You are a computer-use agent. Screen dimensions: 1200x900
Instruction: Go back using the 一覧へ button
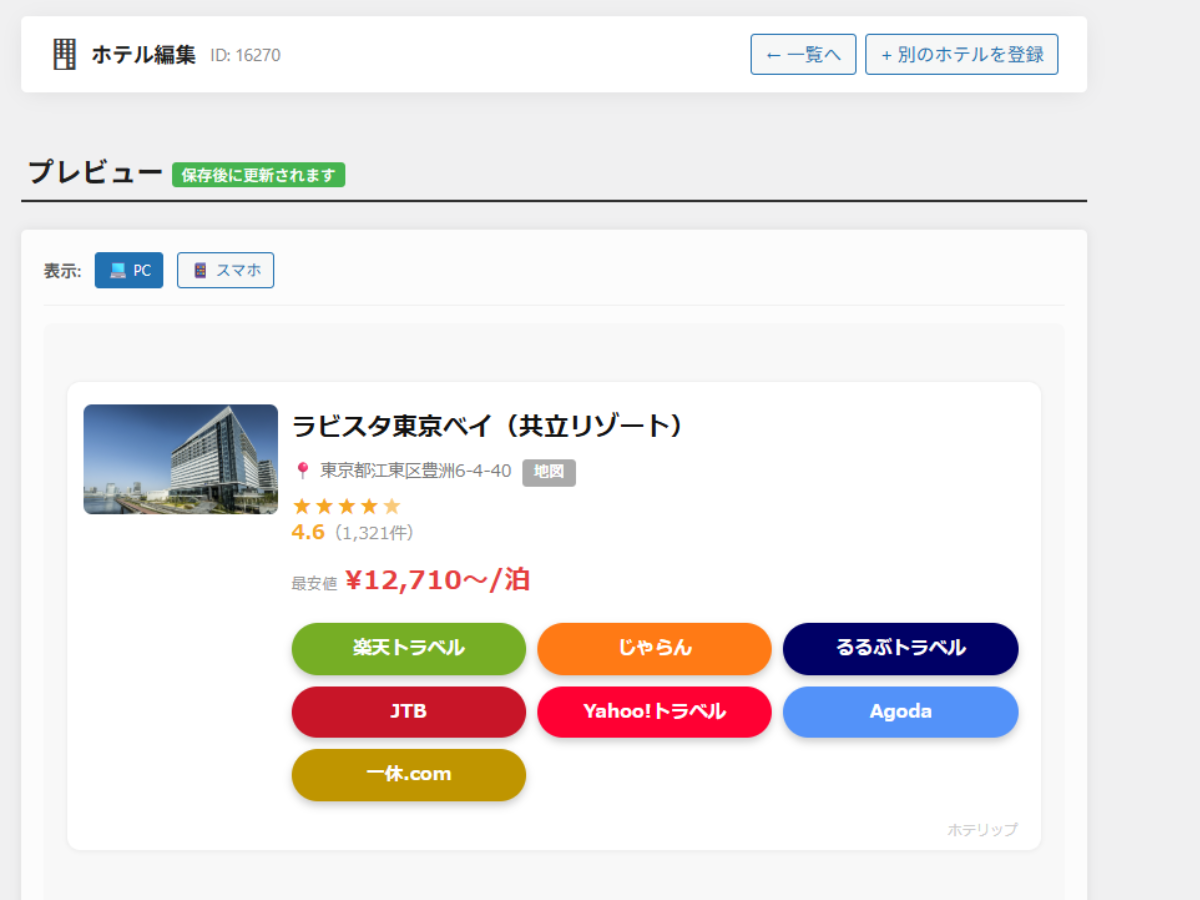point(803,54)
